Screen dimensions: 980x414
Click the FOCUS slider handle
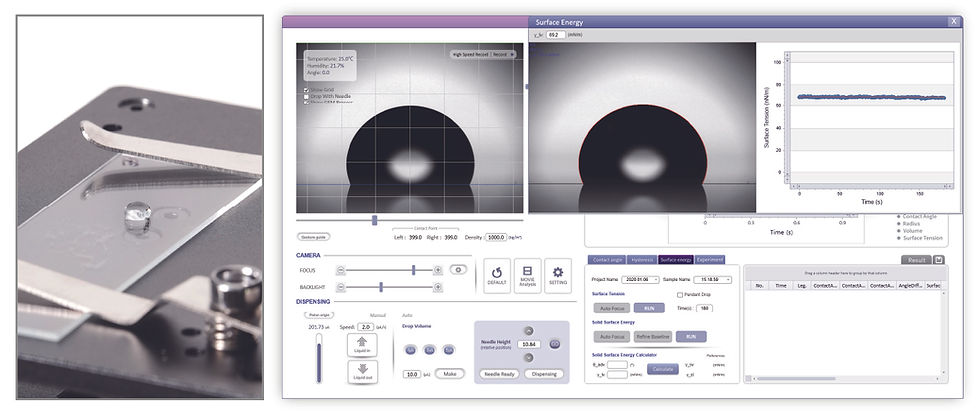click(x=413, y=270)
